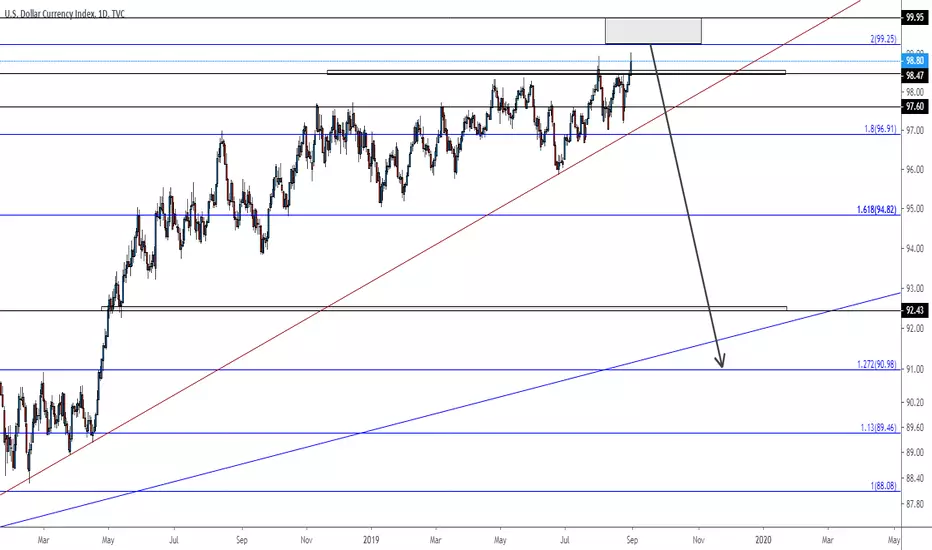
Task: Select the 98.47 horizontal line price label
Action: point(914,76)
